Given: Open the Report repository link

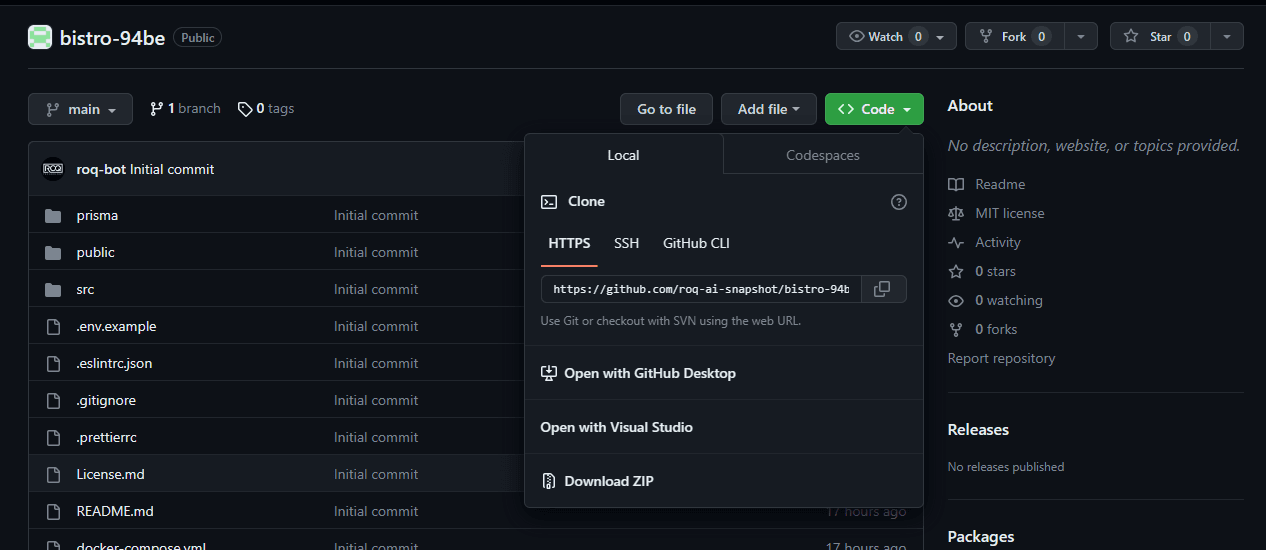Looking at the screenshot, I should click(1001, 358).
